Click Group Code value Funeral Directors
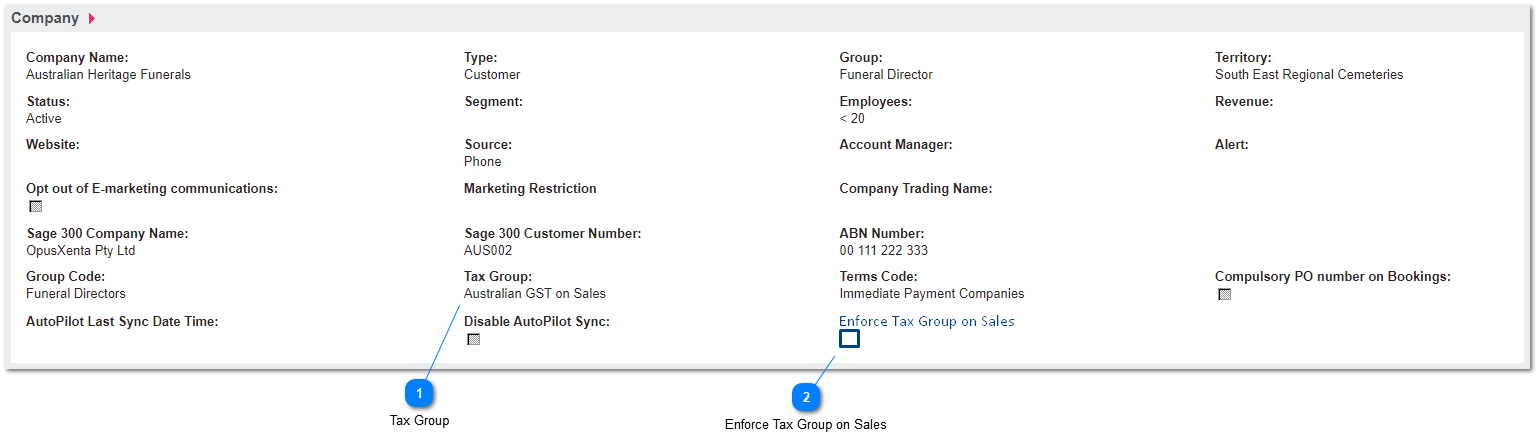Viewport: 1539px width, 448px height. pyautogui.click(x=76, y=294)
